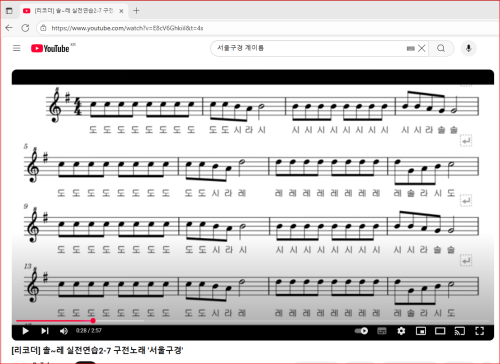
Task: Click the video progress bar scrubber
Action: click(x=93, y=320)
